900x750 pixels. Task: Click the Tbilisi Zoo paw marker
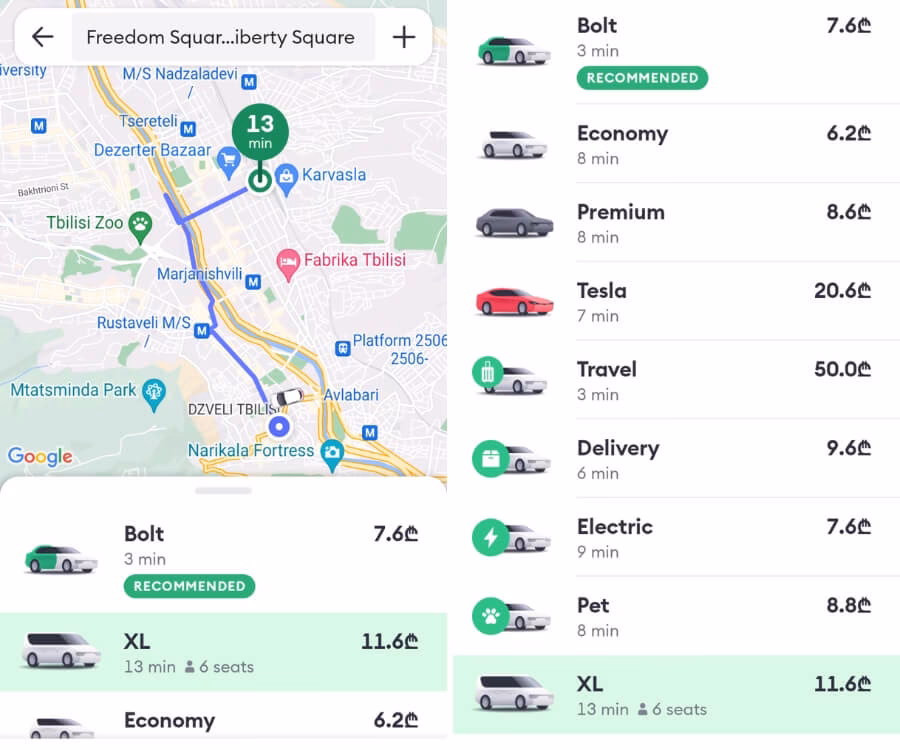141,222
